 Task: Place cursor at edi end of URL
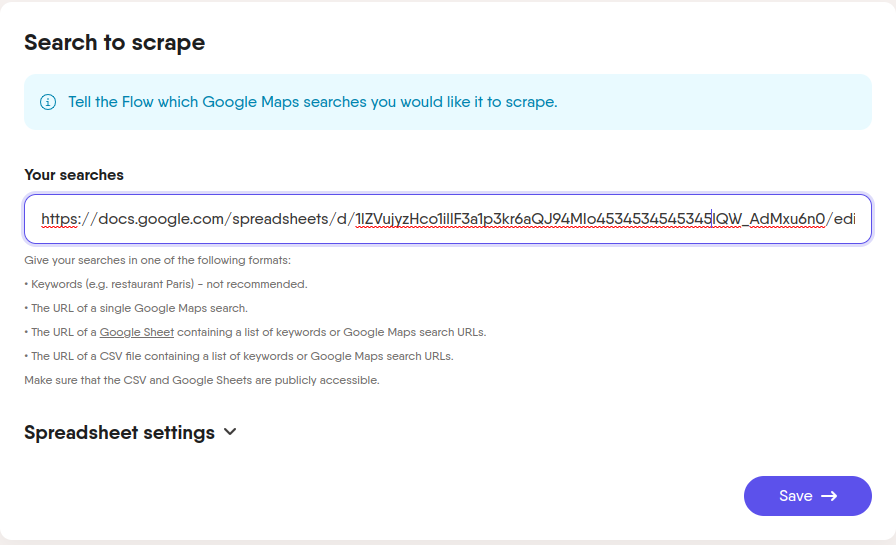[x=845, y=219]
